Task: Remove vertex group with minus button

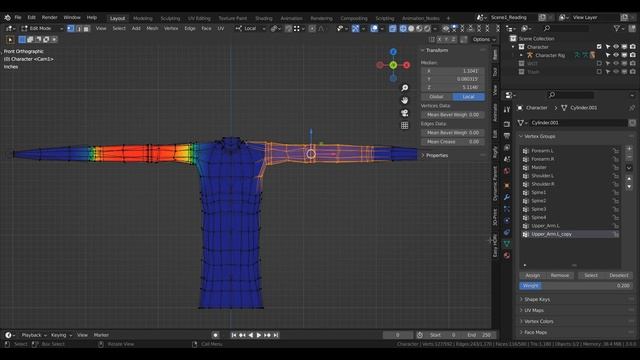Action: point(629,157)
